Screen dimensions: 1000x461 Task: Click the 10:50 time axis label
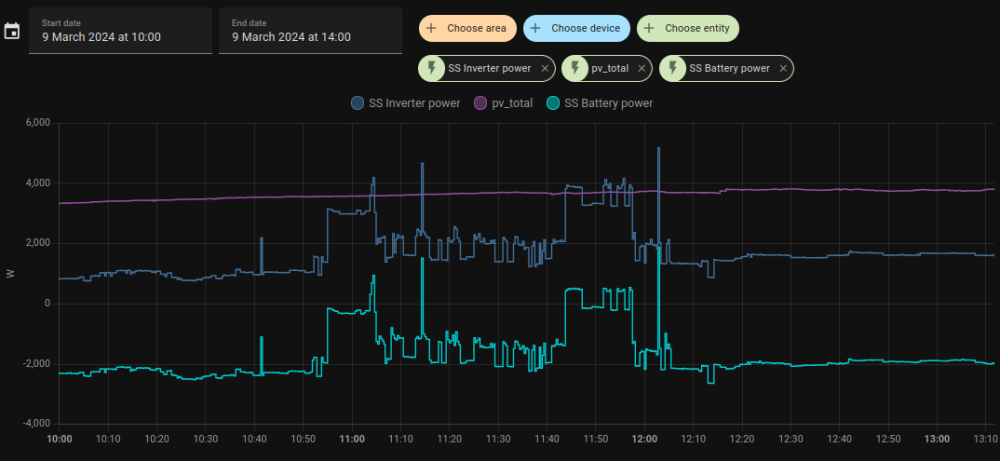pyautogui.click(x=303, y=439)
